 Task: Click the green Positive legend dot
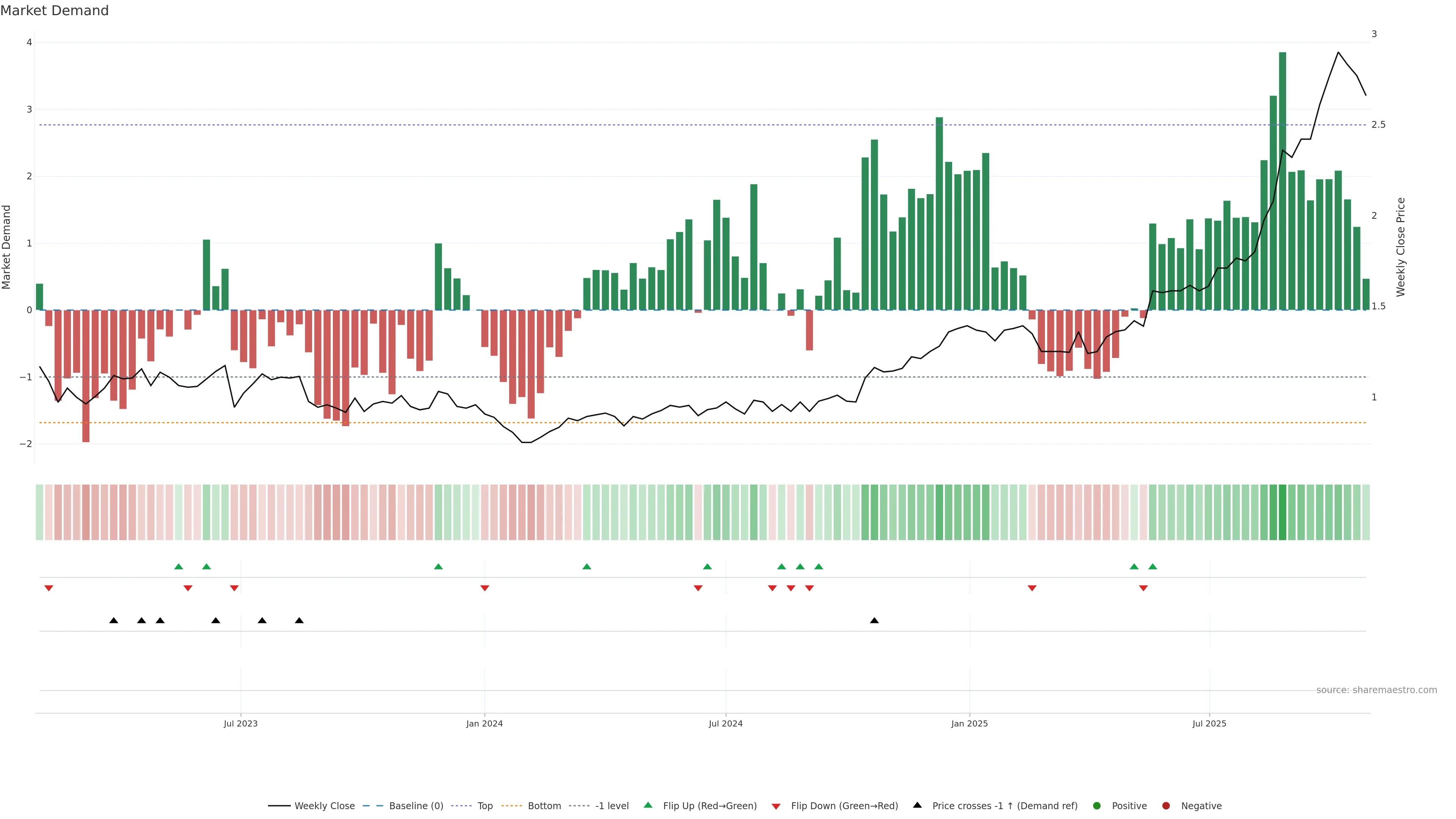1097,806
